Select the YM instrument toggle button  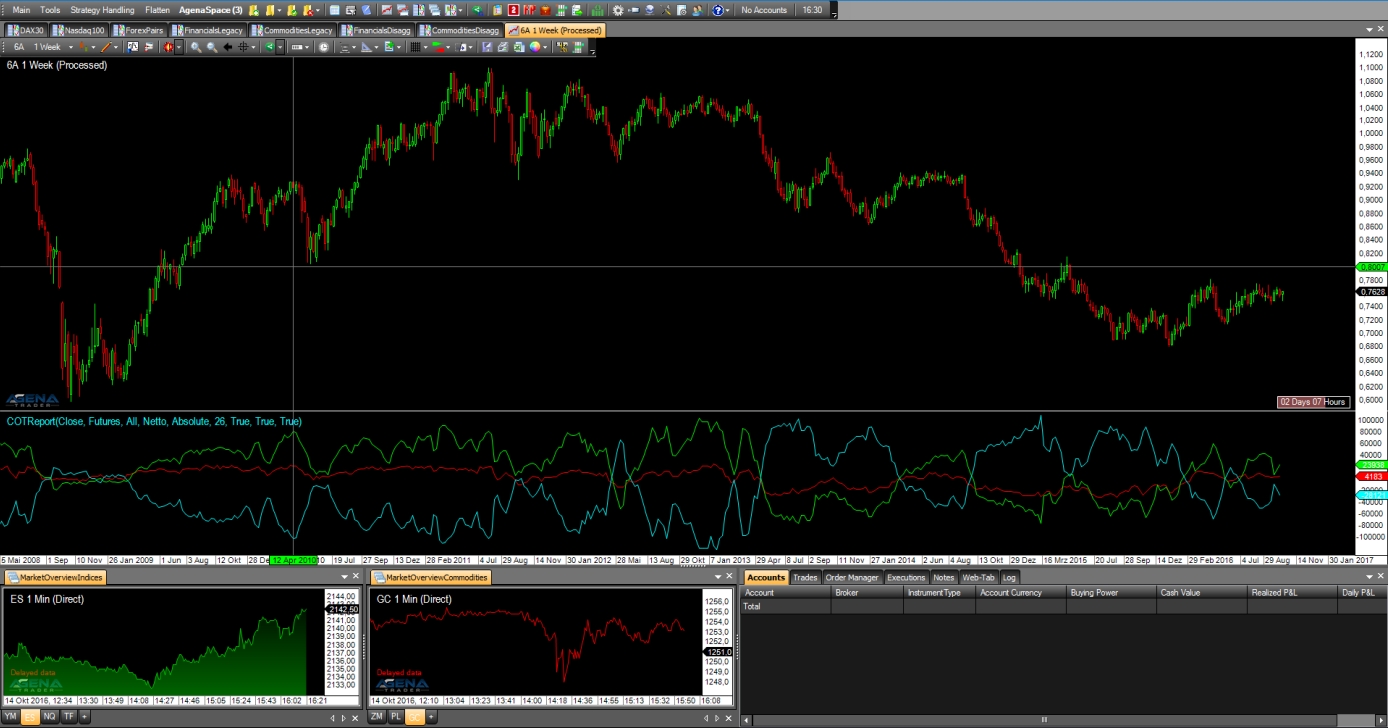pyautogui.click(x=11, y=716)
